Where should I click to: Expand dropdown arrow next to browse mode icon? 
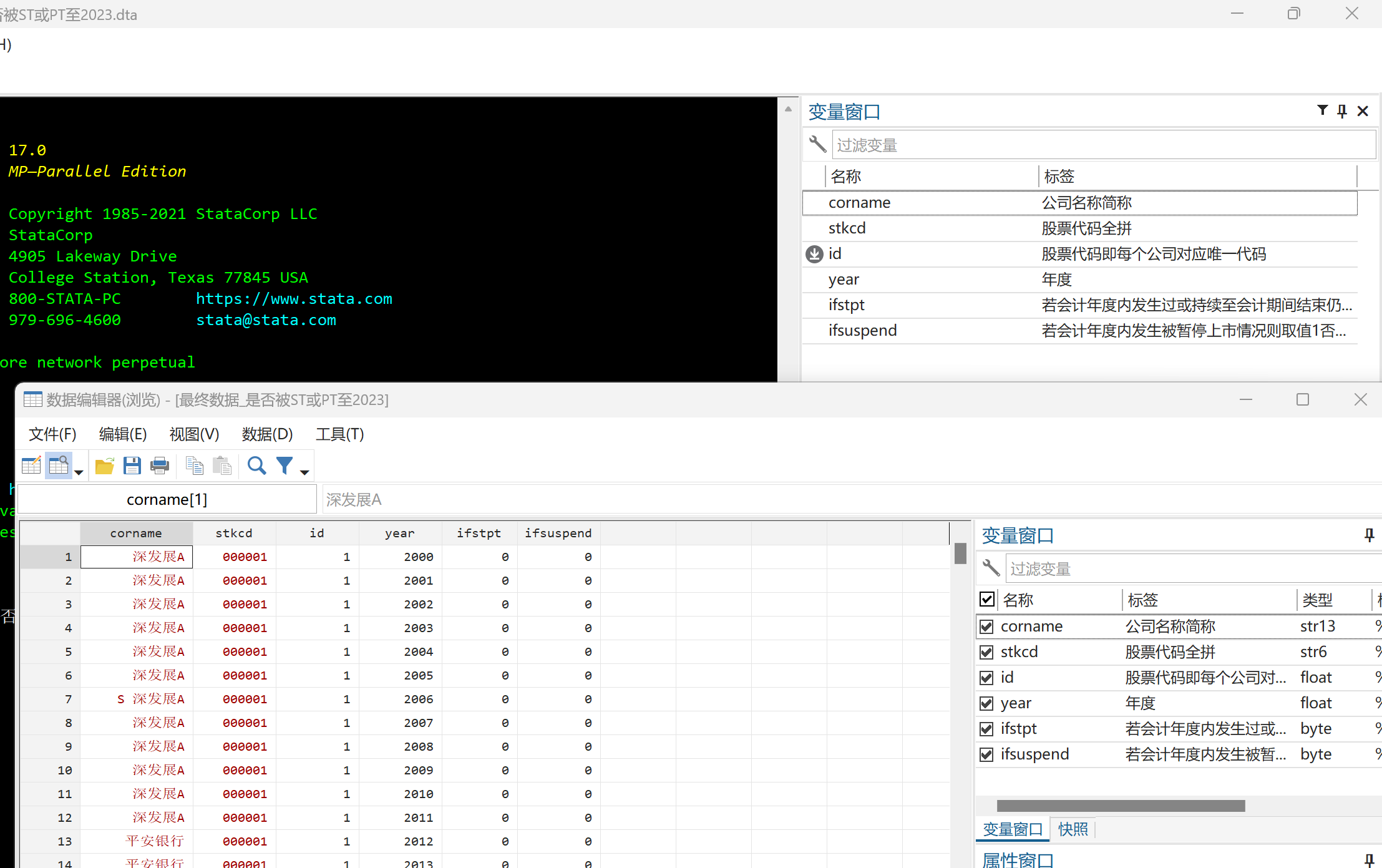pos(79,472)
